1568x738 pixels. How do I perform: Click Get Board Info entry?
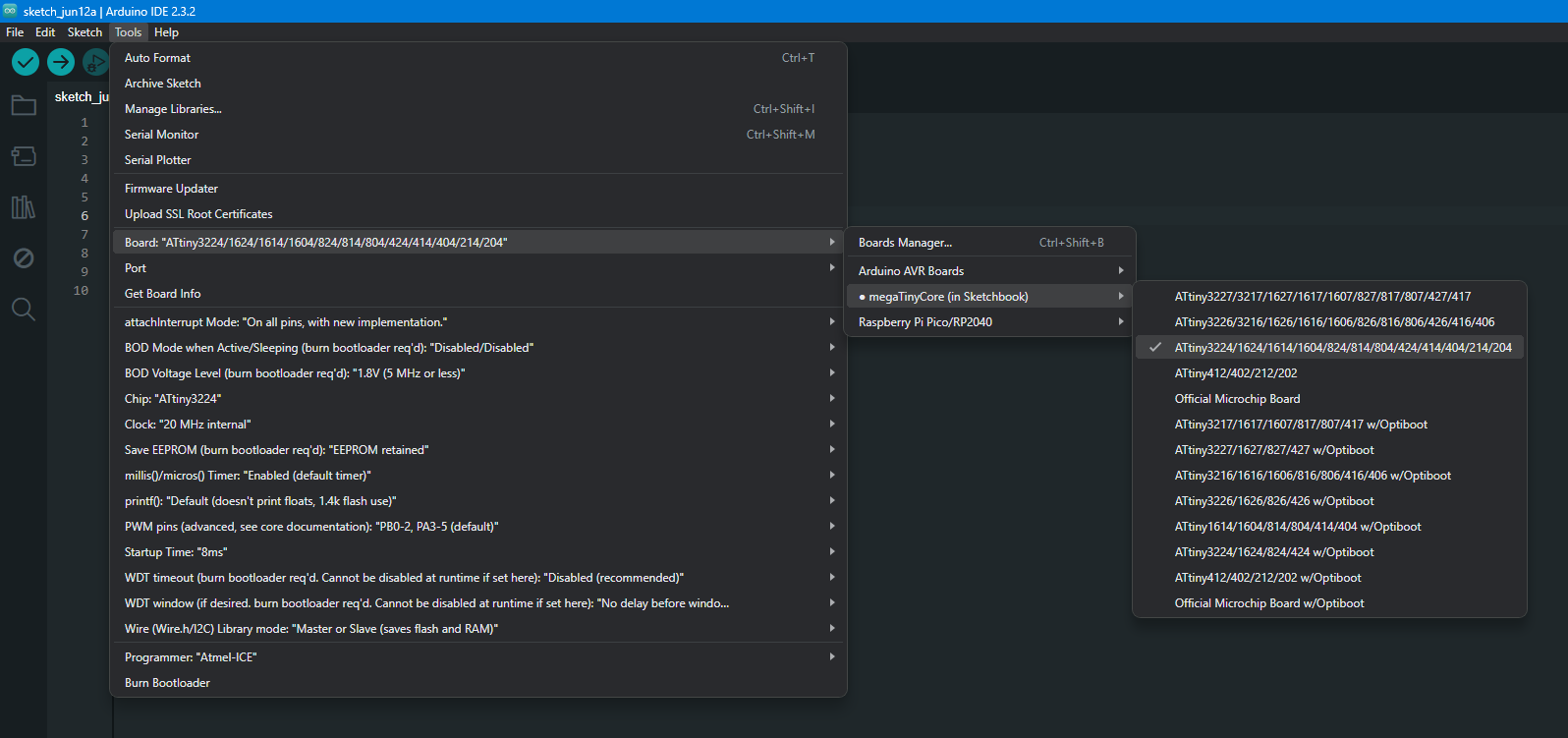click(478, 294)
